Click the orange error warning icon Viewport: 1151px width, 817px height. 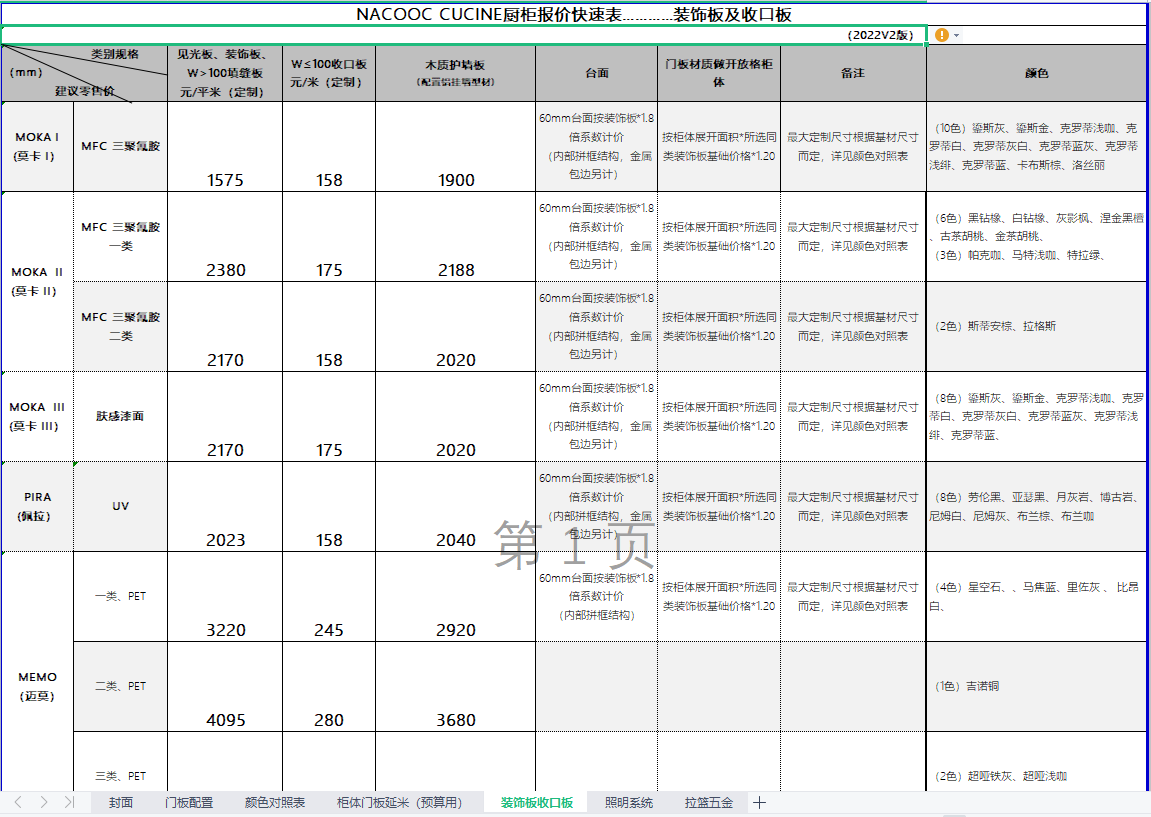tap(941, 35)
